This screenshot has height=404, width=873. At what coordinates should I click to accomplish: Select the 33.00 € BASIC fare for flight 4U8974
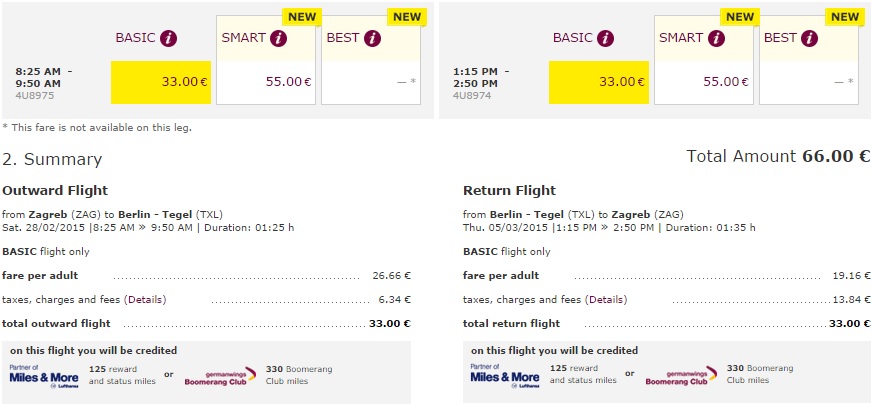click(599, 82)
